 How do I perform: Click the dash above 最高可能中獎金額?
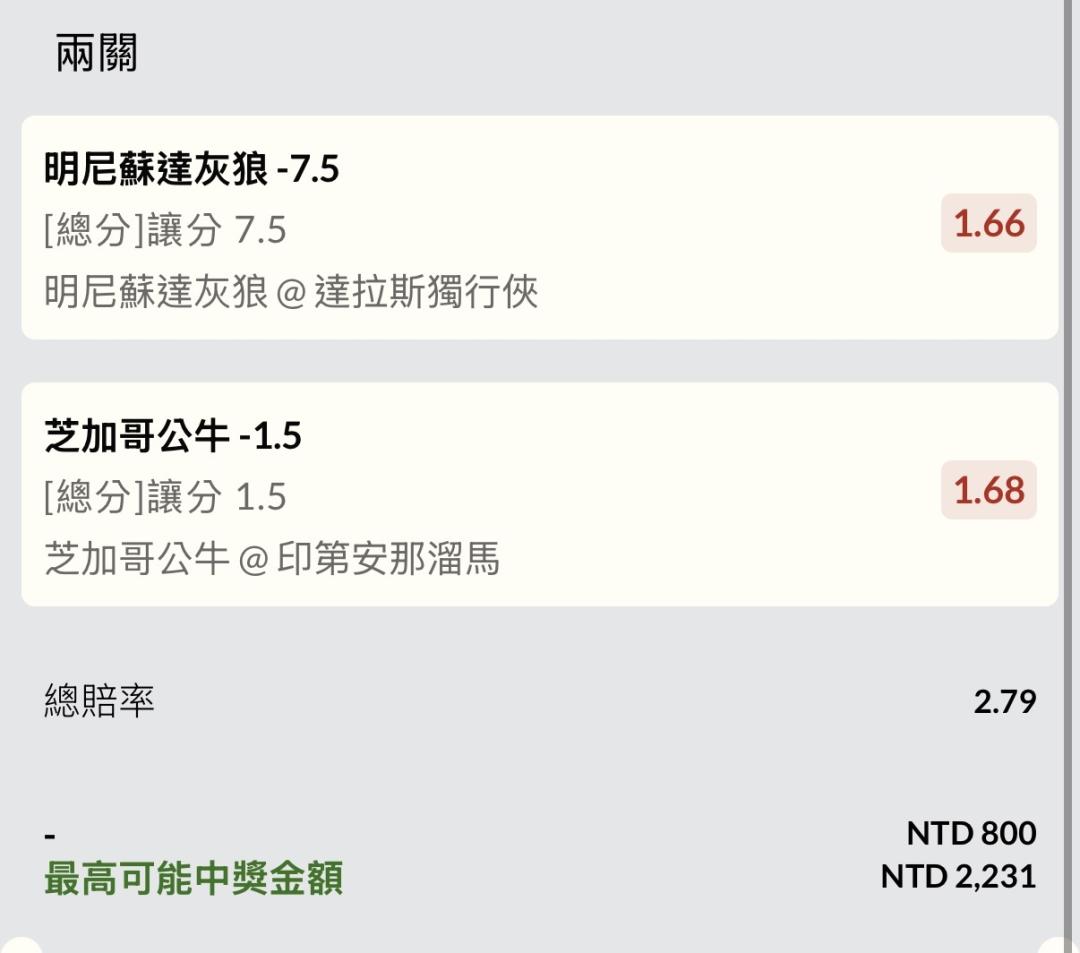[x=50, y=836]
